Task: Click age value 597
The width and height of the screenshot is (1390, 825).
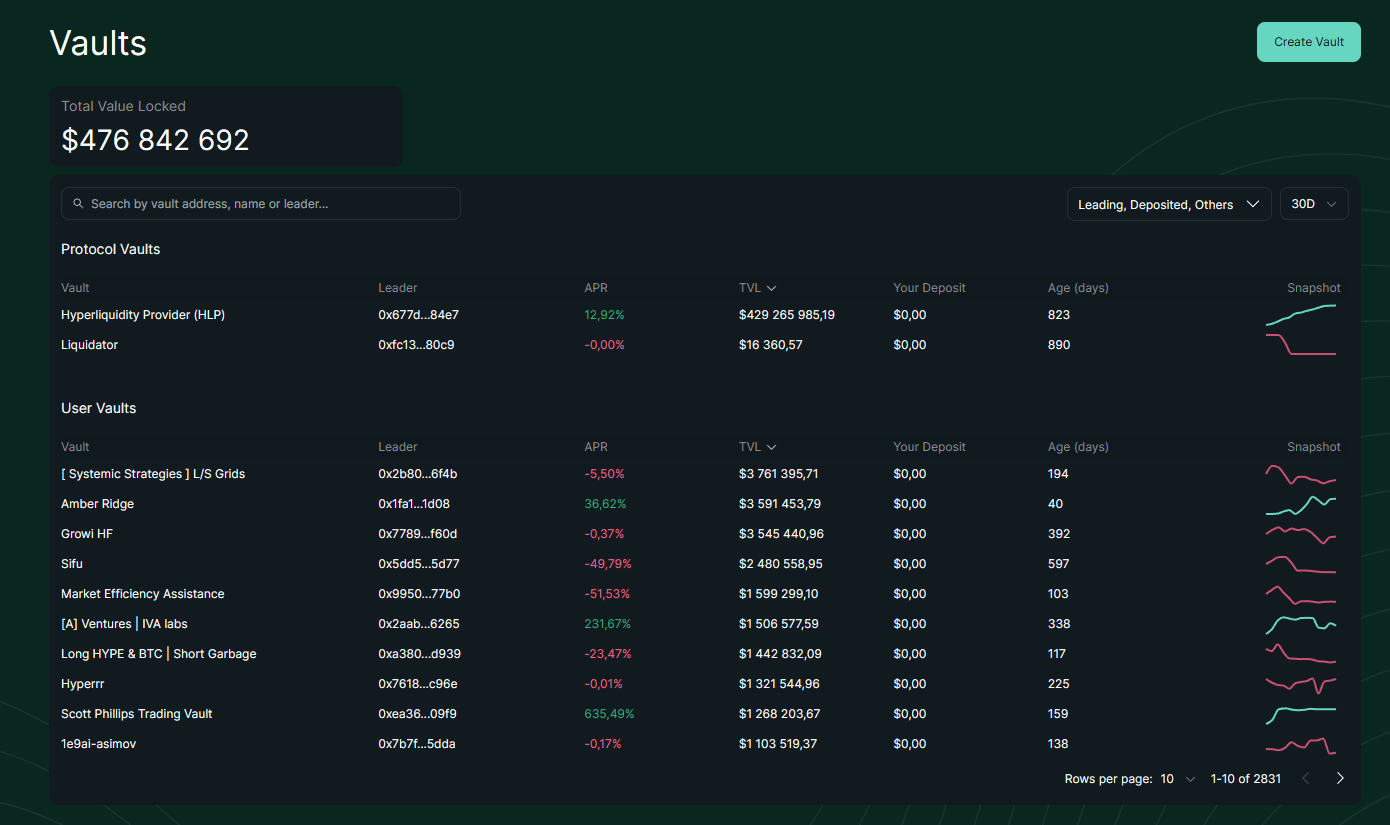Action: coord(1059,564)
